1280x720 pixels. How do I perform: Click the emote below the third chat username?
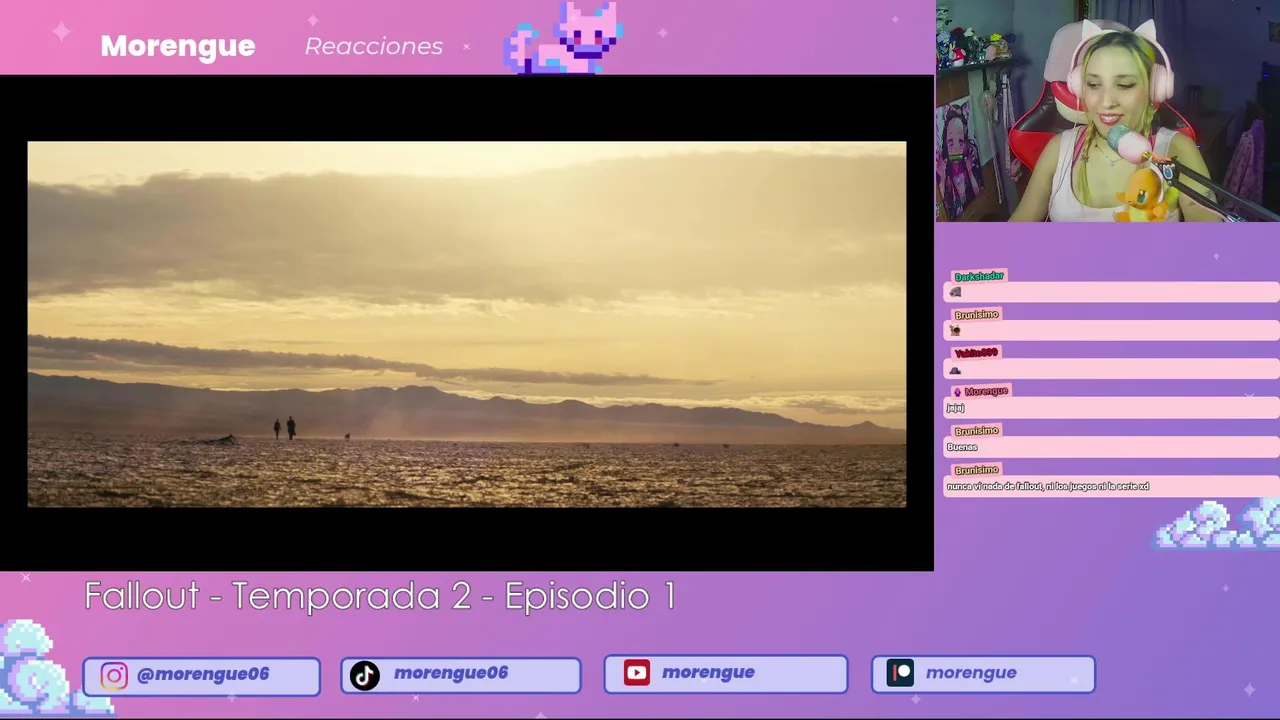(x=955, y=370)
